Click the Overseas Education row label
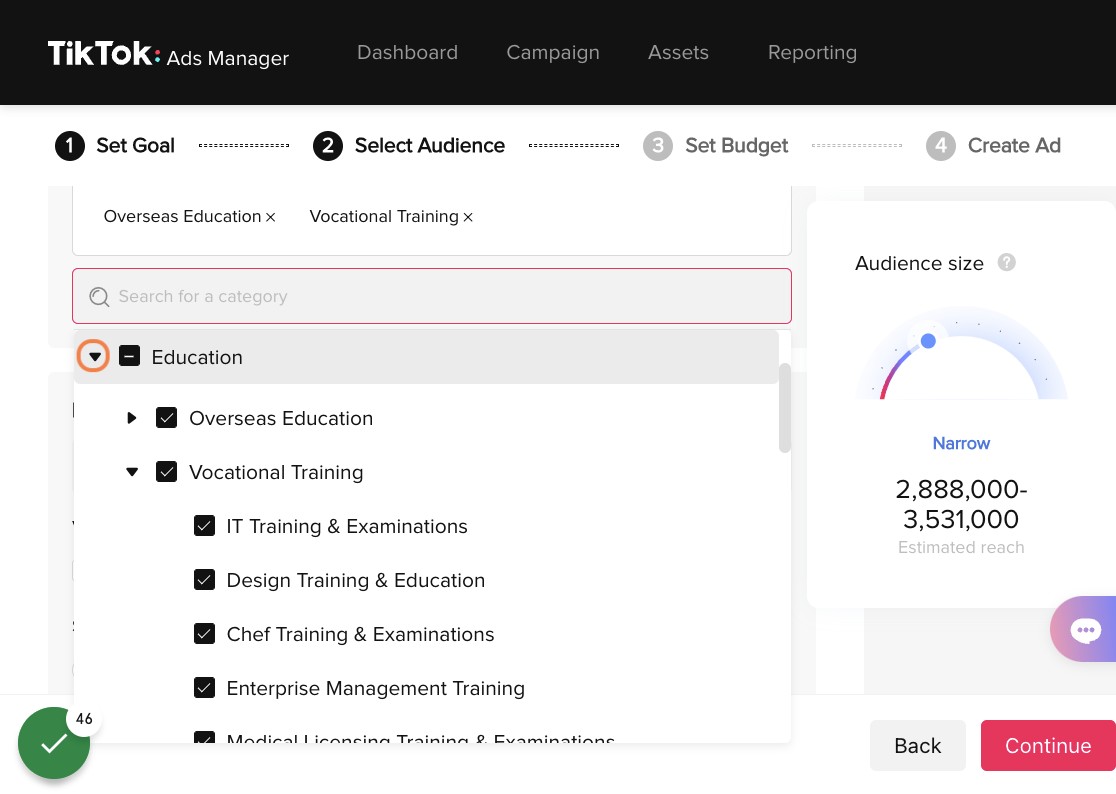This screenshot has width=1116, height=794. [281, 418]
